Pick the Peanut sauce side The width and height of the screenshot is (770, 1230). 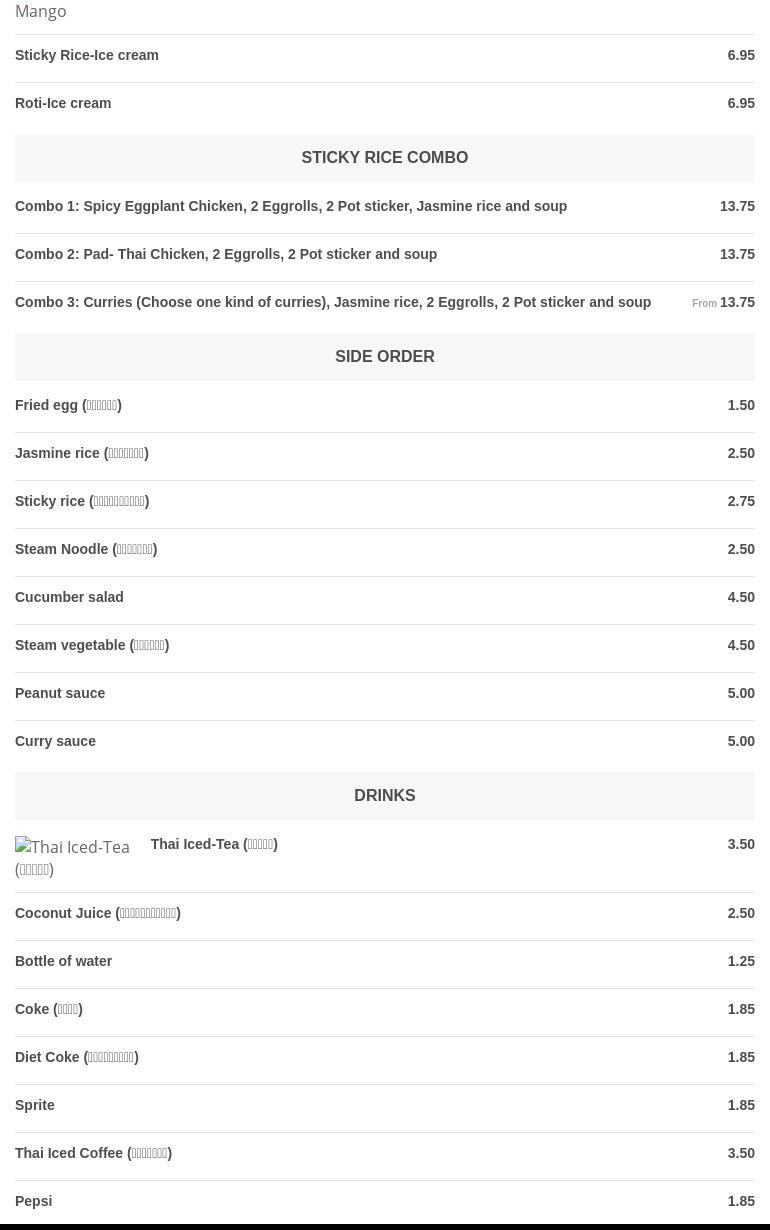pos(60,693)
